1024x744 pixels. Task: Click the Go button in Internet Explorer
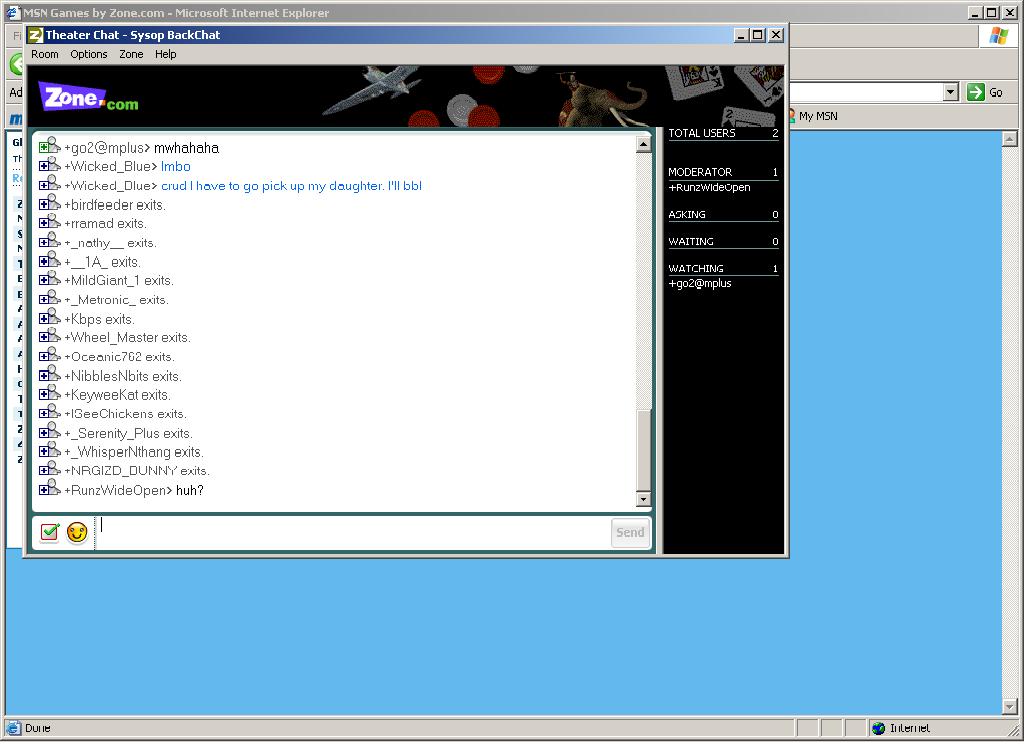coord(985,92)
